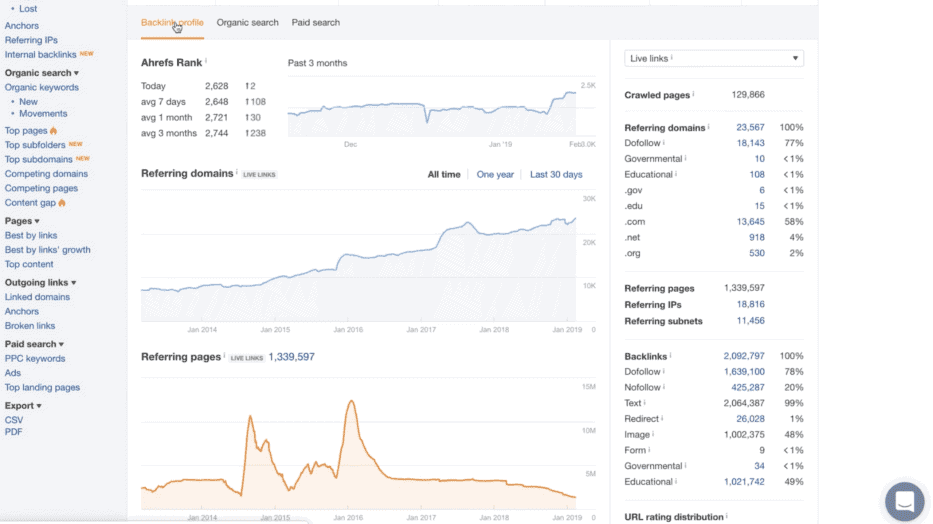Collapse the Paid search sidebar section
This screenshot has width=933, height=524.
click(34, 344)
